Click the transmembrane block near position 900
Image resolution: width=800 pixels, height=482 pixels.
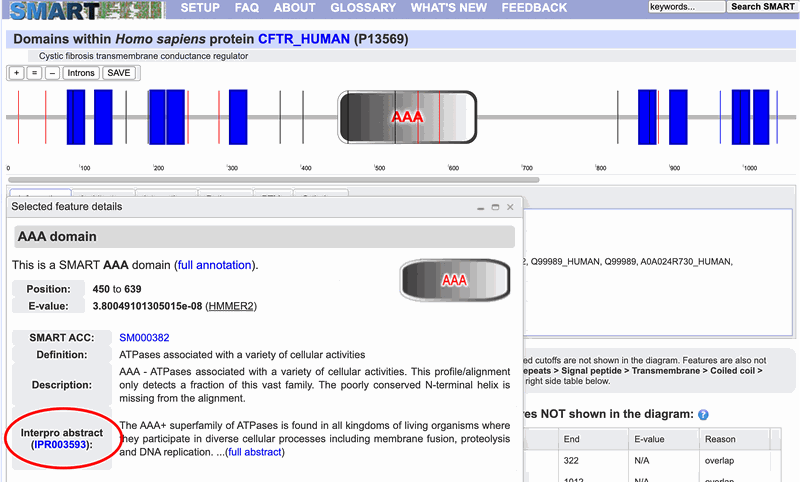[x=678, y=117]
